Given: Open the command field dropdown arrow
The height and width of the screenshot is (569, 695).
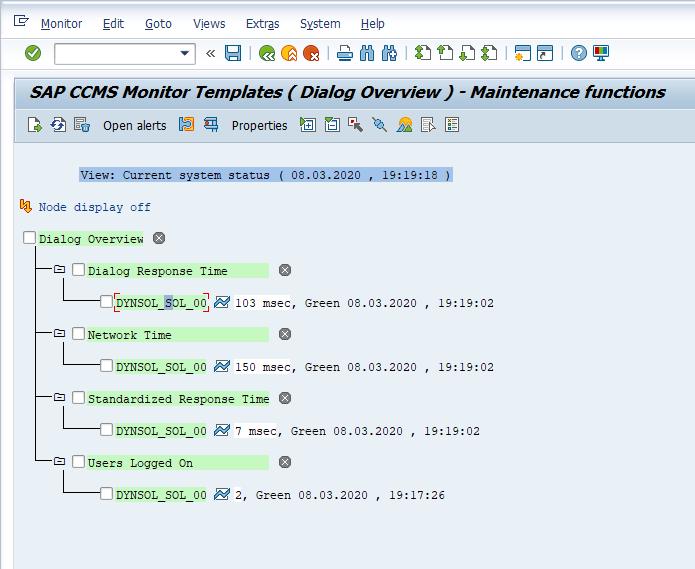Looking at the screenshot, I should click(184, 54).
